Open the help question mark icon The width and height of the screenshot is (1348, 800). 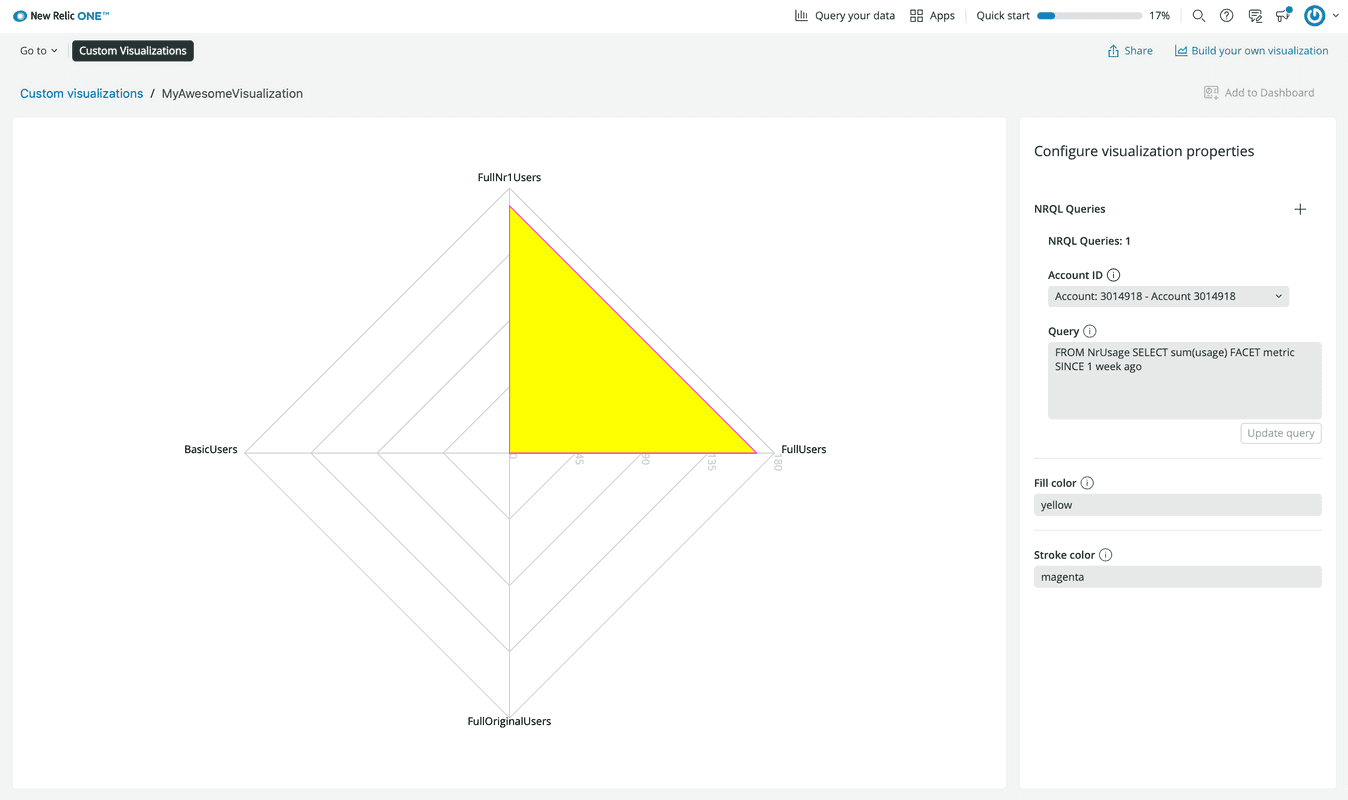point(1227,16)
